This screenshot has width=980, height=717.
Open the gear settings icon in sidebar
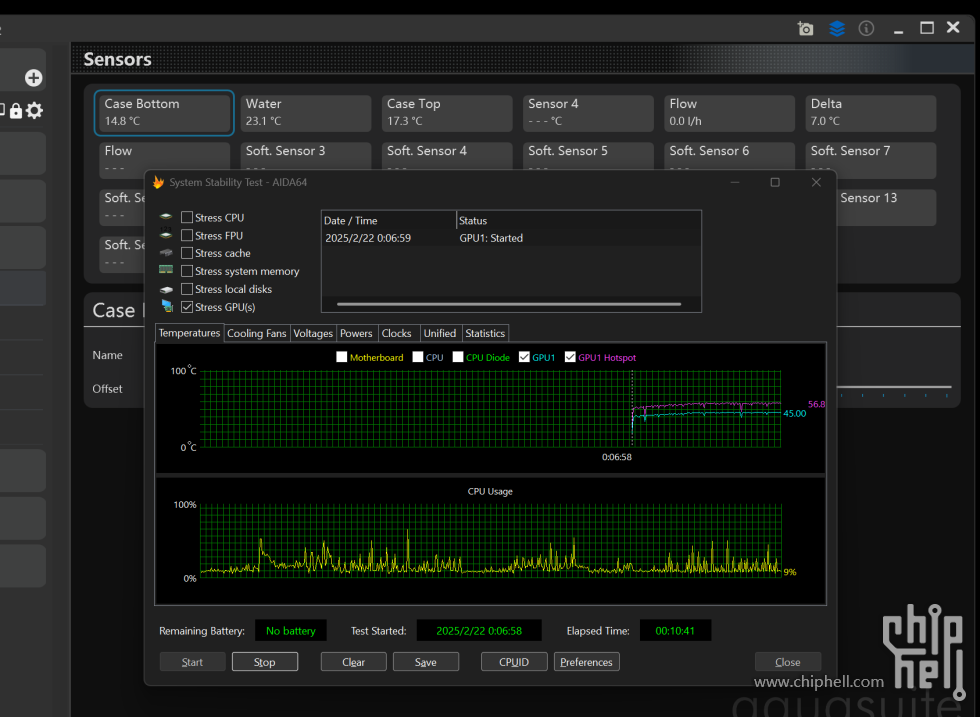click(35, 111)
